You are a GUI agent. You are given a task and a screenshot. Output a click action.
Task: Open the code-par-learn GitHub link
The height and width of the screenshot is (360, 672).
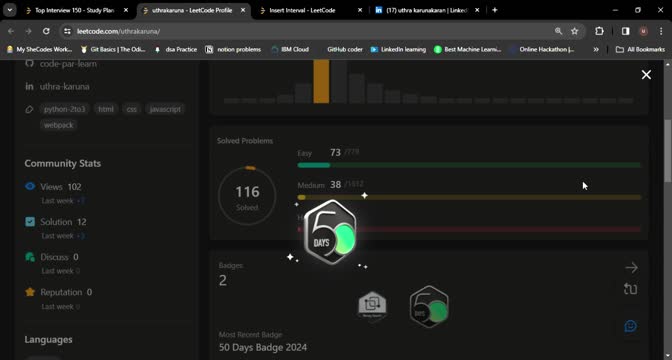click(x=68, y=64)
